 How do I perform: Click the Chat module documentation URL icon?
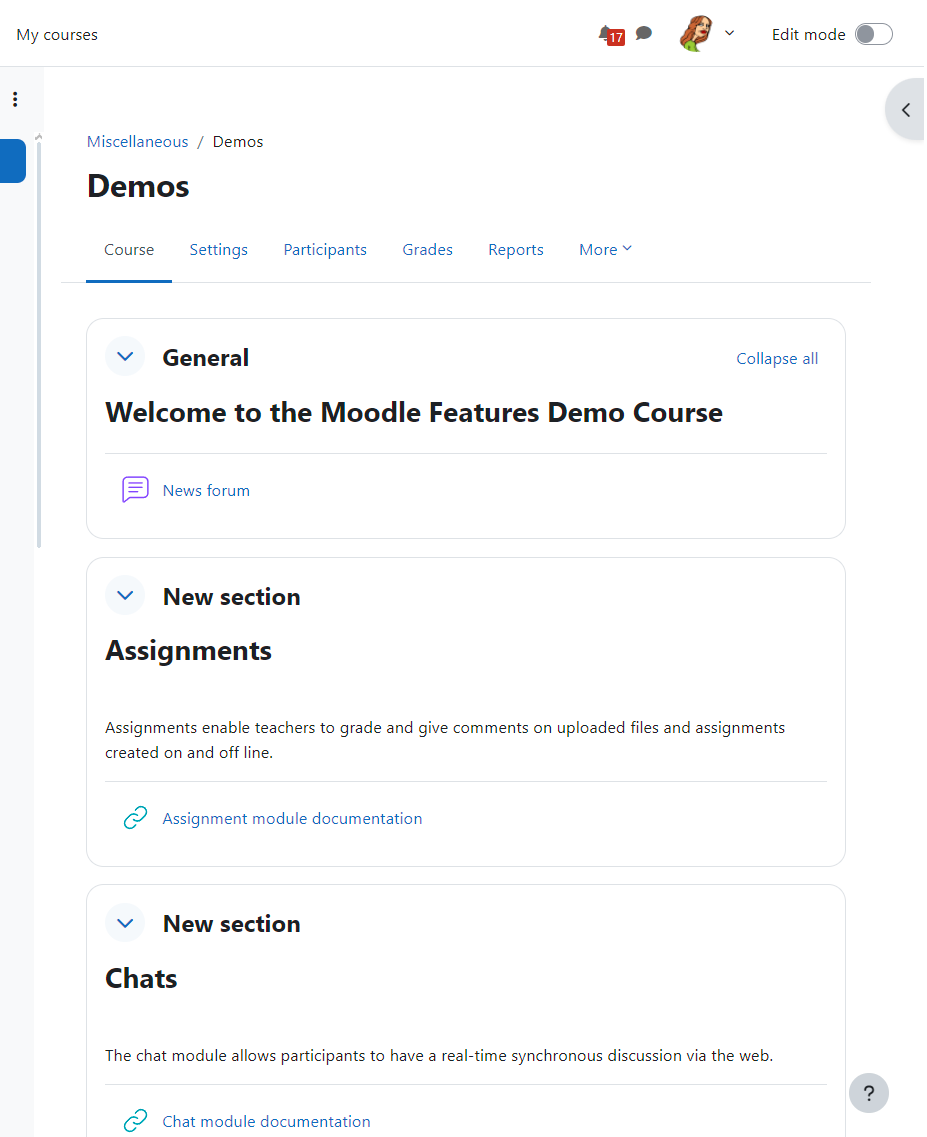pyautogui.click(x=136, y=1121)
